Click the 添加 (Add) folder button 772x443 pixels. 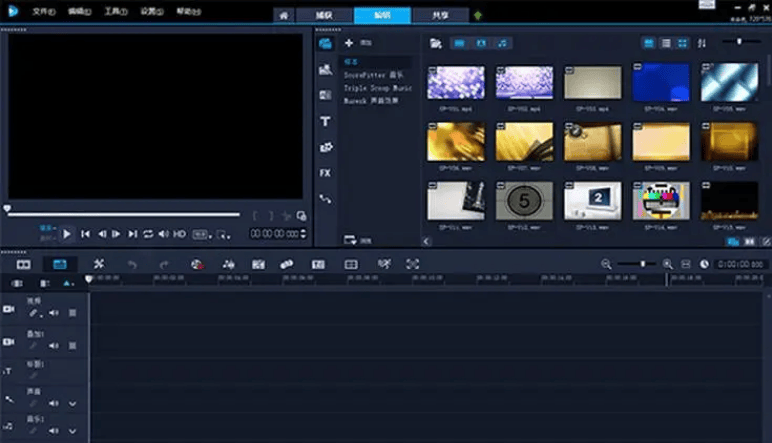tap(357, 43)
